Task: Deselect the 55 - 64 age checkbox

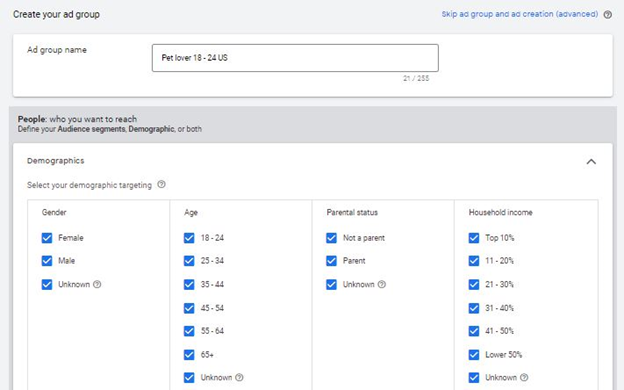Action: click(x=189, y=331)
